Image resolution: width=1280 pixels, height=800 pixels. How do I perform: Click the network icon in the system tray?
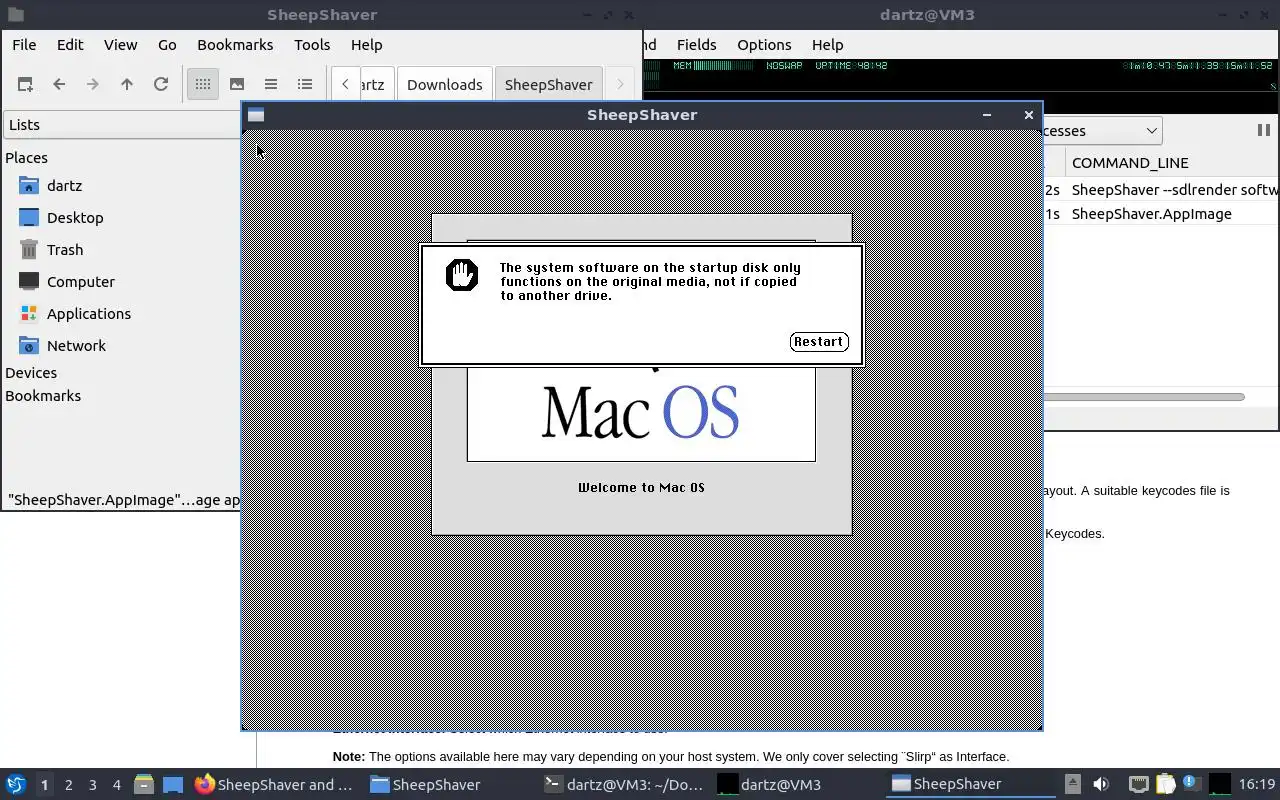[x=1138, y=785]
